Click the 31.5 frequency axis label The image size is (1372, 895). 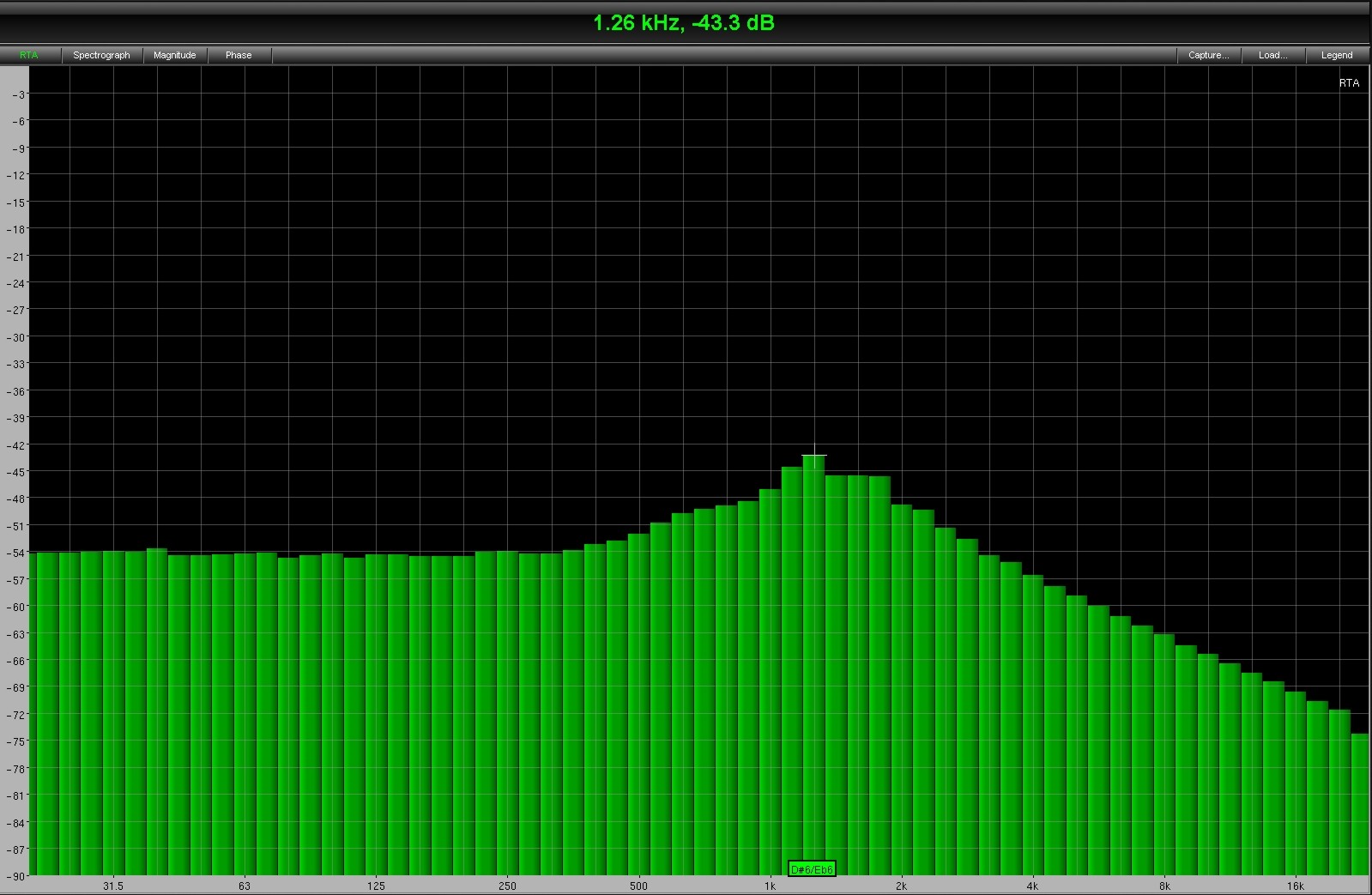click(x=113, y=886)
